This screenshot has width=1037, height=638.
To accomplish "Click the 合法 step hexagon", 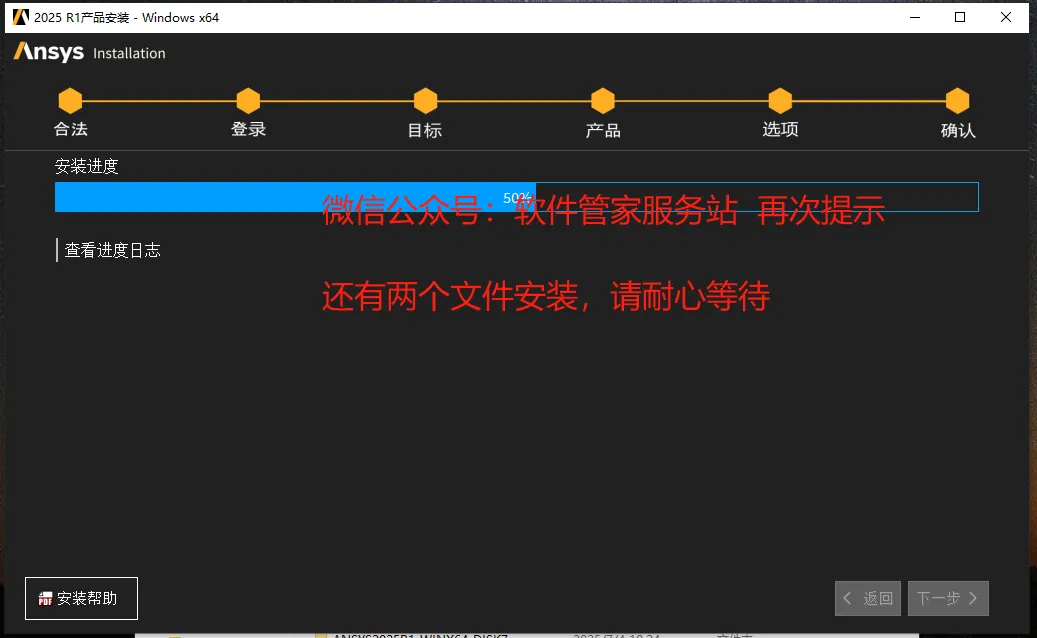I will [x=70, y=100].
